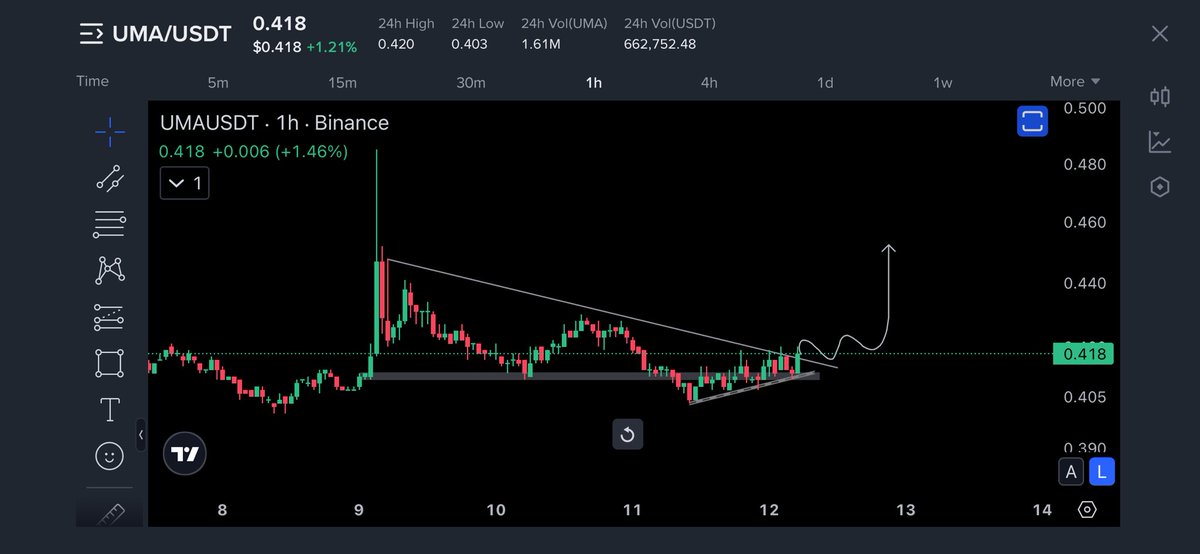This screenshot has width=1200, height=554.
Task: Toggle log scale with the L button
Action: click(1101, 472)
